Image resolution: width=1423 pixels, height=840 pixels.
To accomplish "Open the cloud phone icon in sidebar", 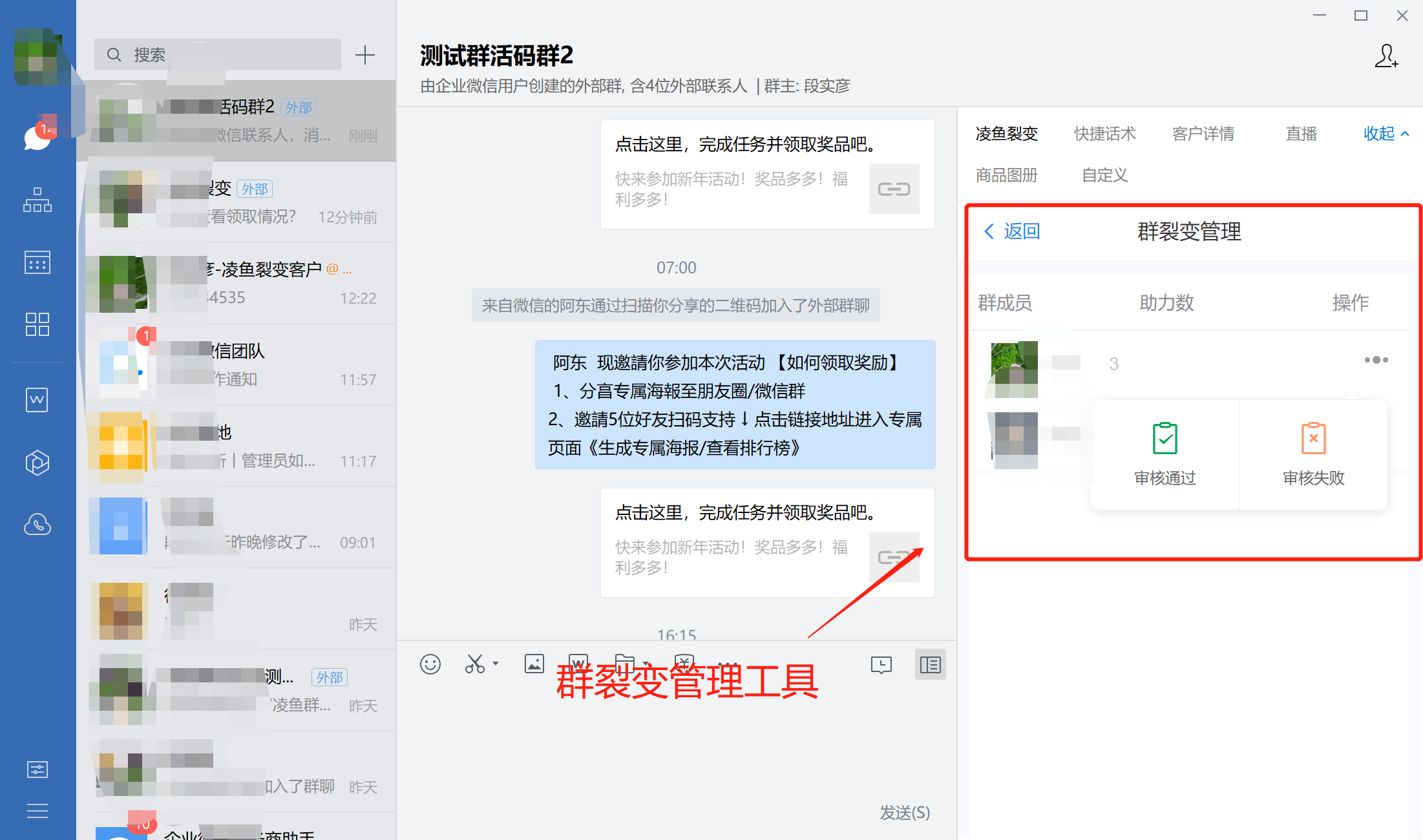I will 37,525.
